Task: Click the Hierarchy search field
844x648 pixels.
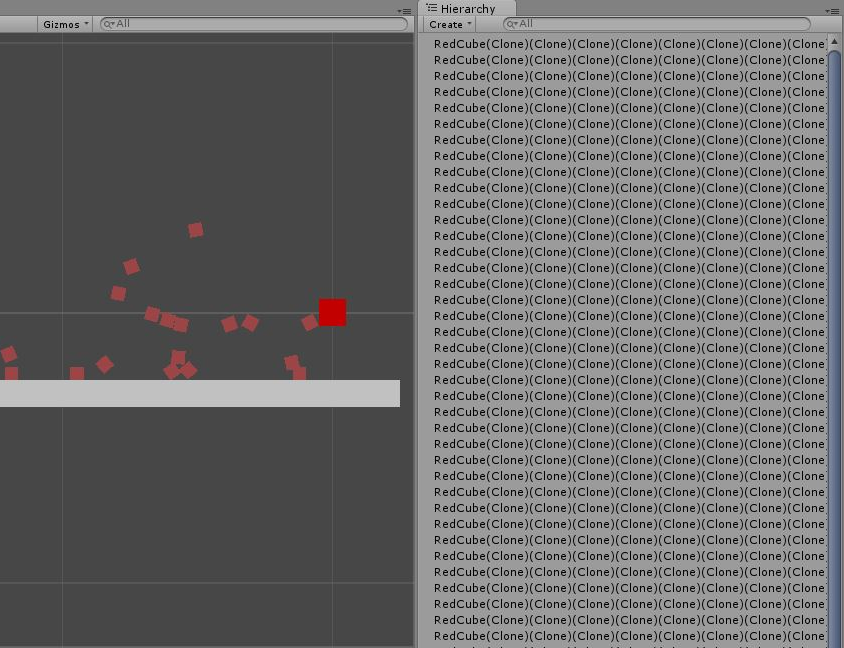Action: (x=657, y=24)
